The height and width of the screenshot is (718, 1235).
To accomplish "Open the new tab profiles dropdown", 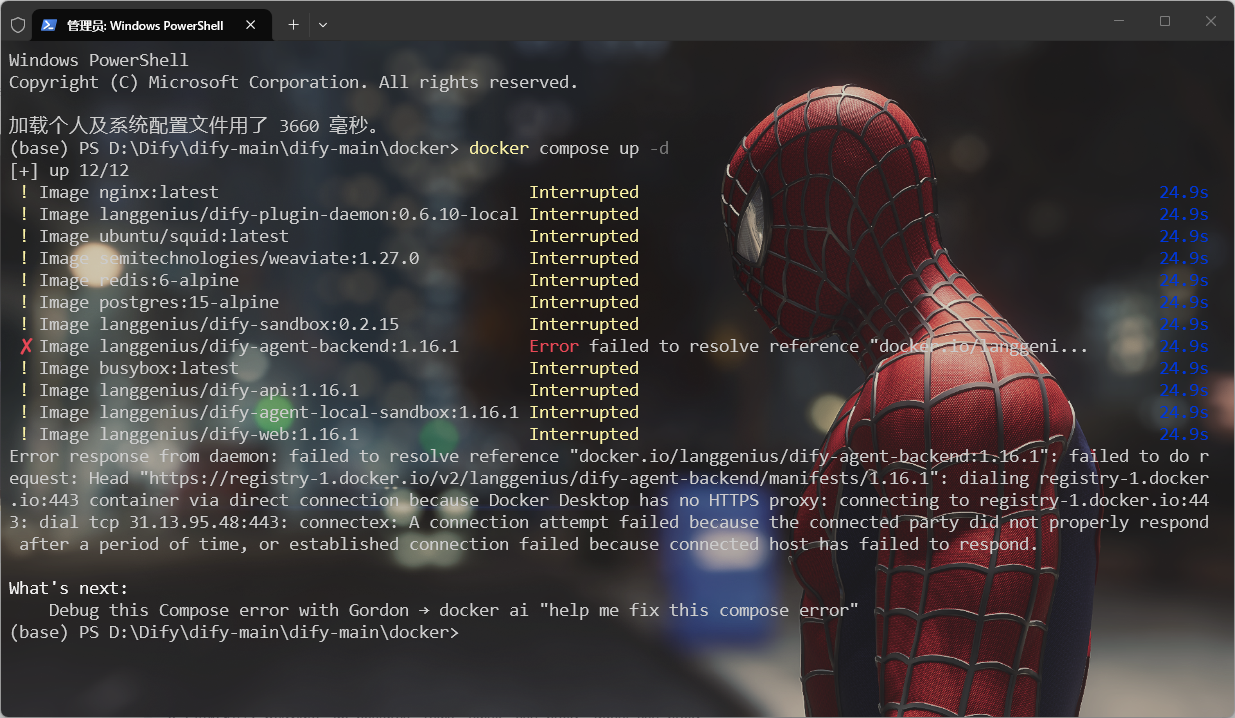I will 322,25.
